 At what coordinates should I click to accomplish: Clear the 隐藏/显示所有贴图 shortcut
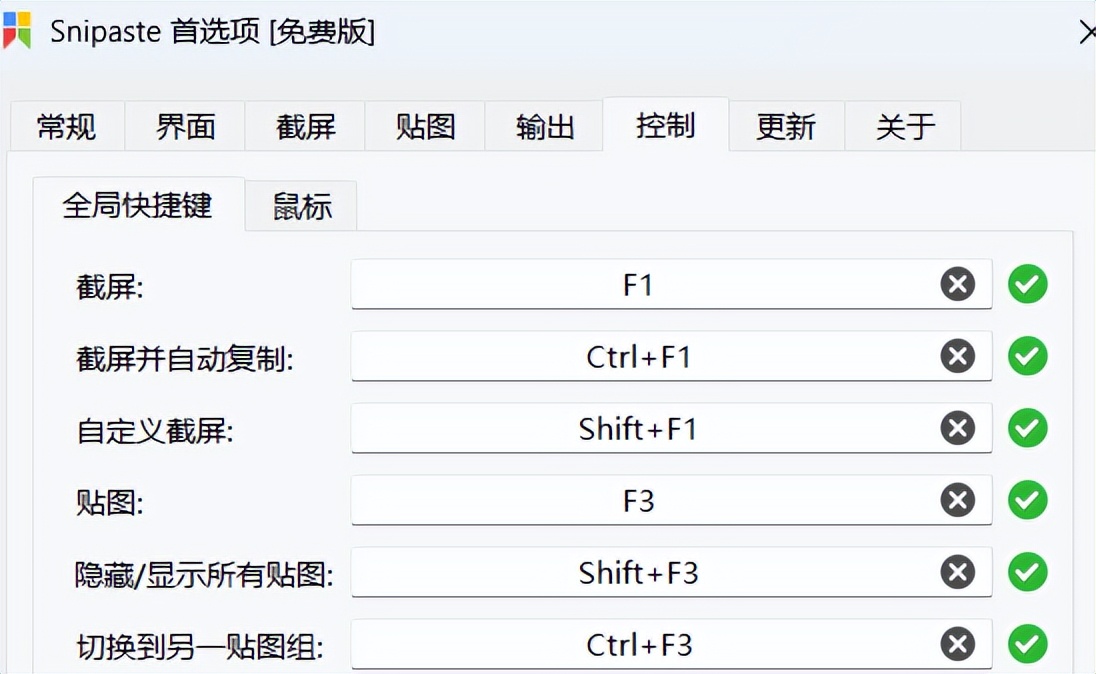point(958,572)
